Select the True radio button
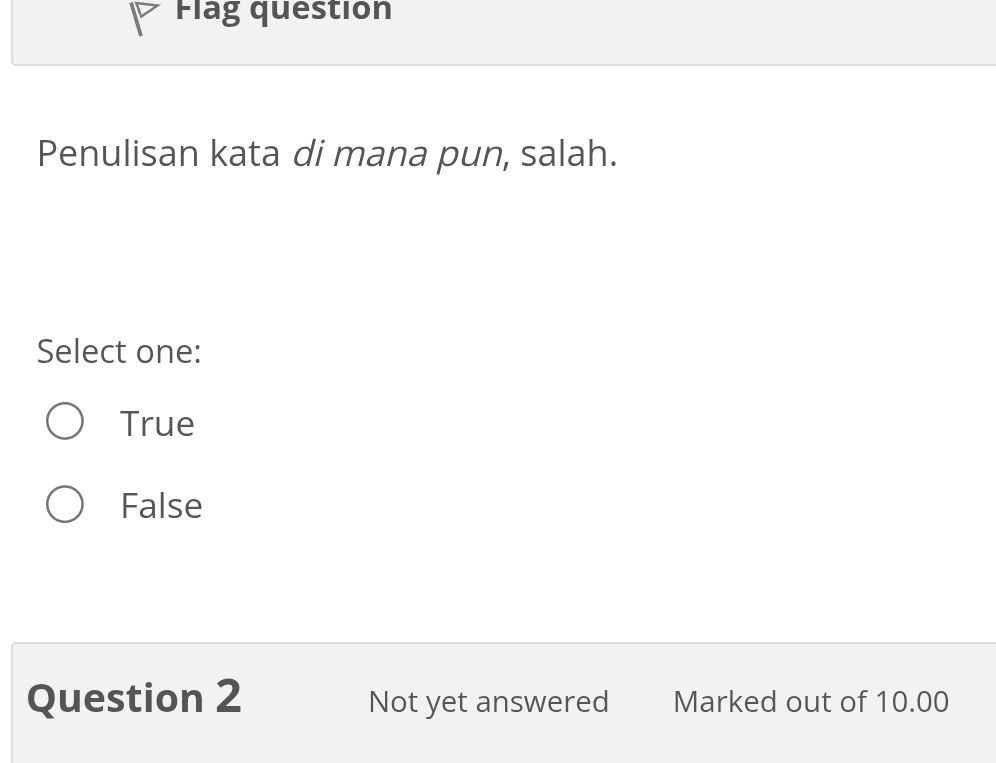The width and height of the screenshot is (996, 763). 65,421
